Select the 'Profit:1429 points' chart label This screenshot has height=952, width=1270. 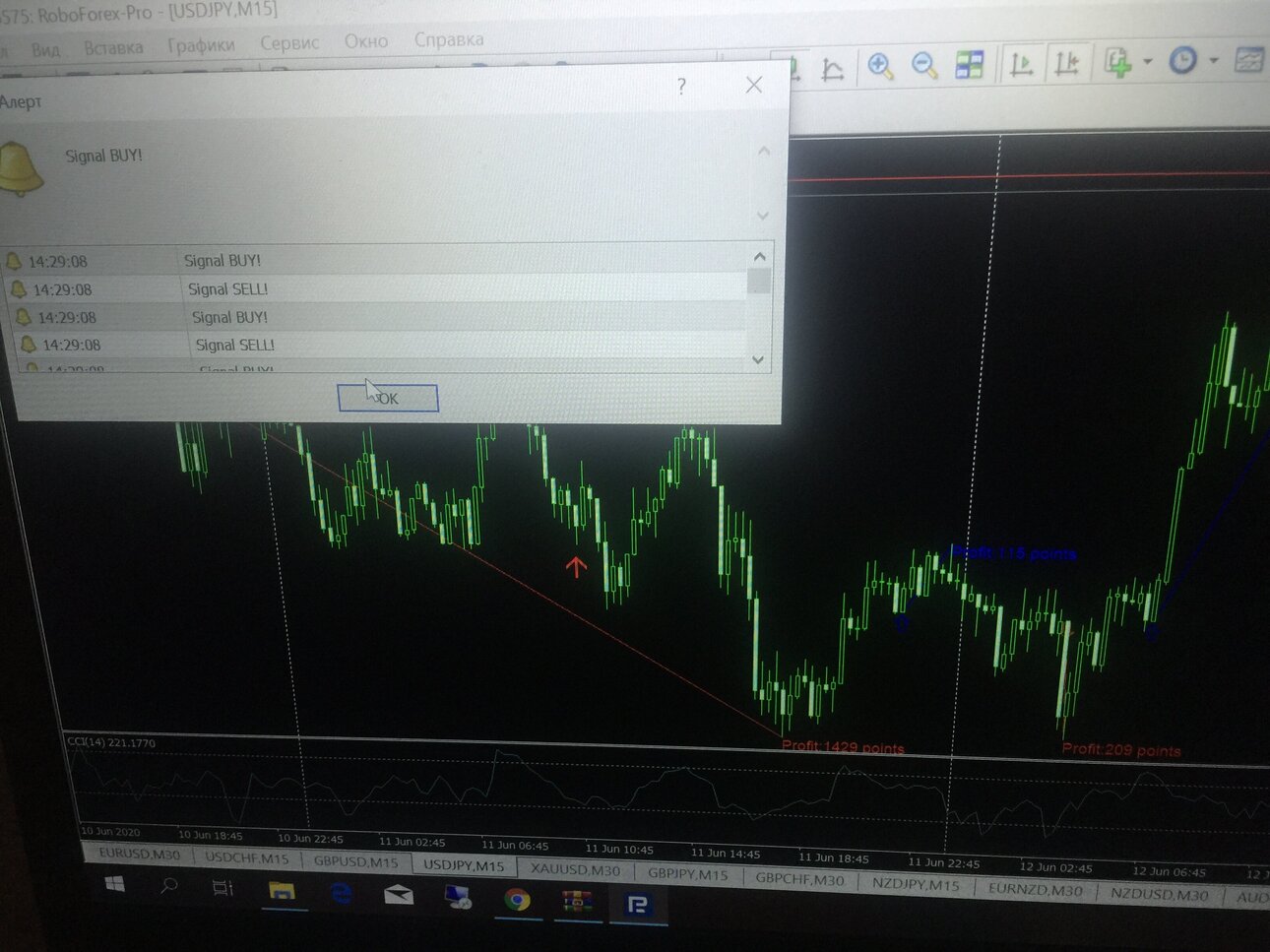843,747
